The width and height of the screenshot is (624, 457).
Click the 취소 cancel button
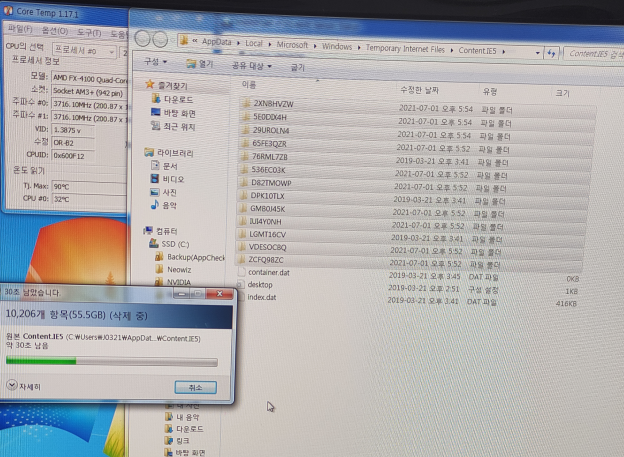coord(195,387)
